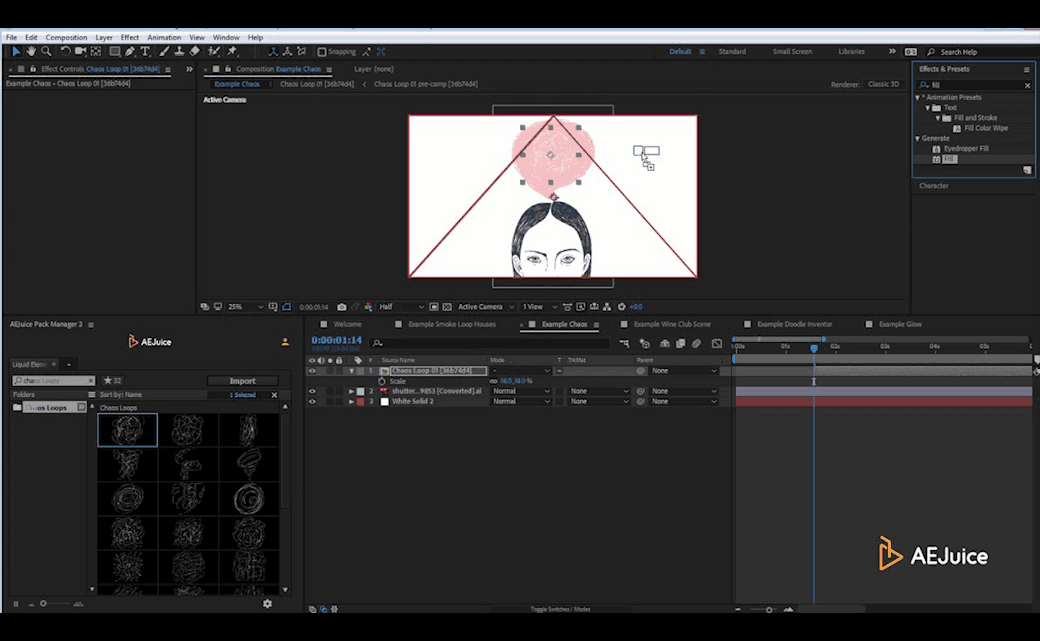This screenshot has height=641, width=1040.
Task: Switch to Example Wine Club Scene tab
Action: (672, 324)
